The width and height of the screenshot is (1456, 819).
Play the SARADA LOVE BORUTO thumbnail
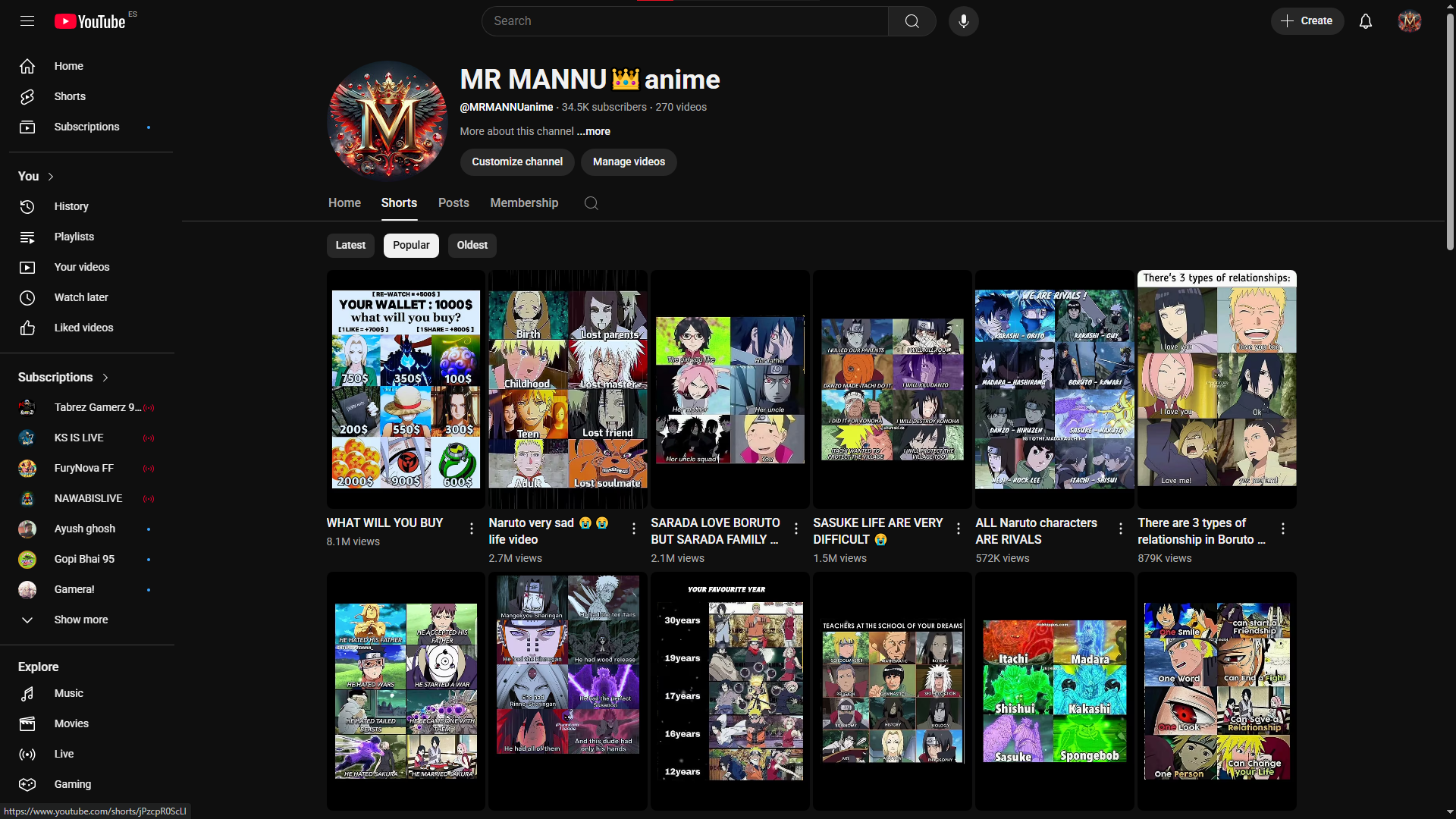pyautogui.click(x=730, y=389)
